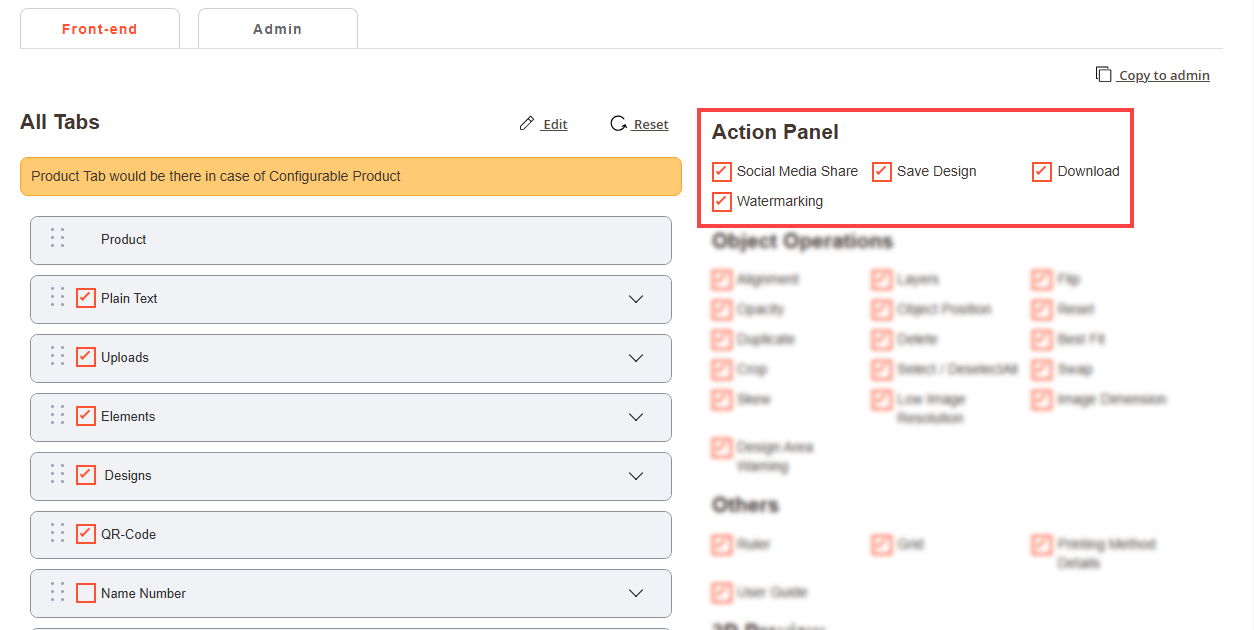Expand the Uploads section arrow

pyautogui.click(x=636, y=358)
